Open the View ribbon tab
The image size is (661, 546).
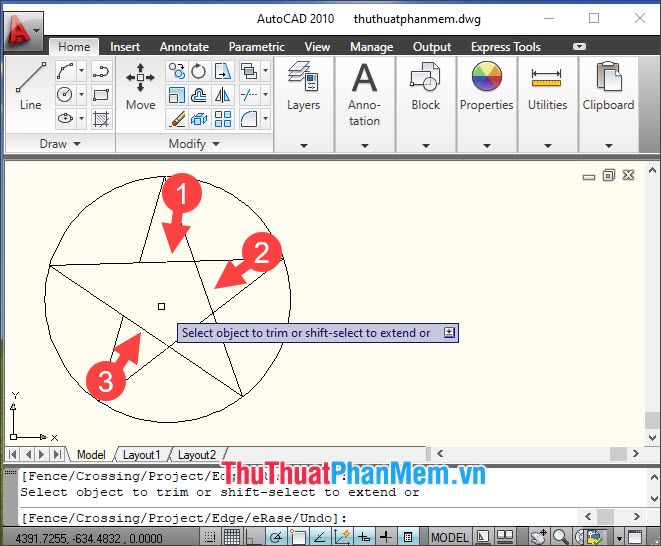coord(317,47)
